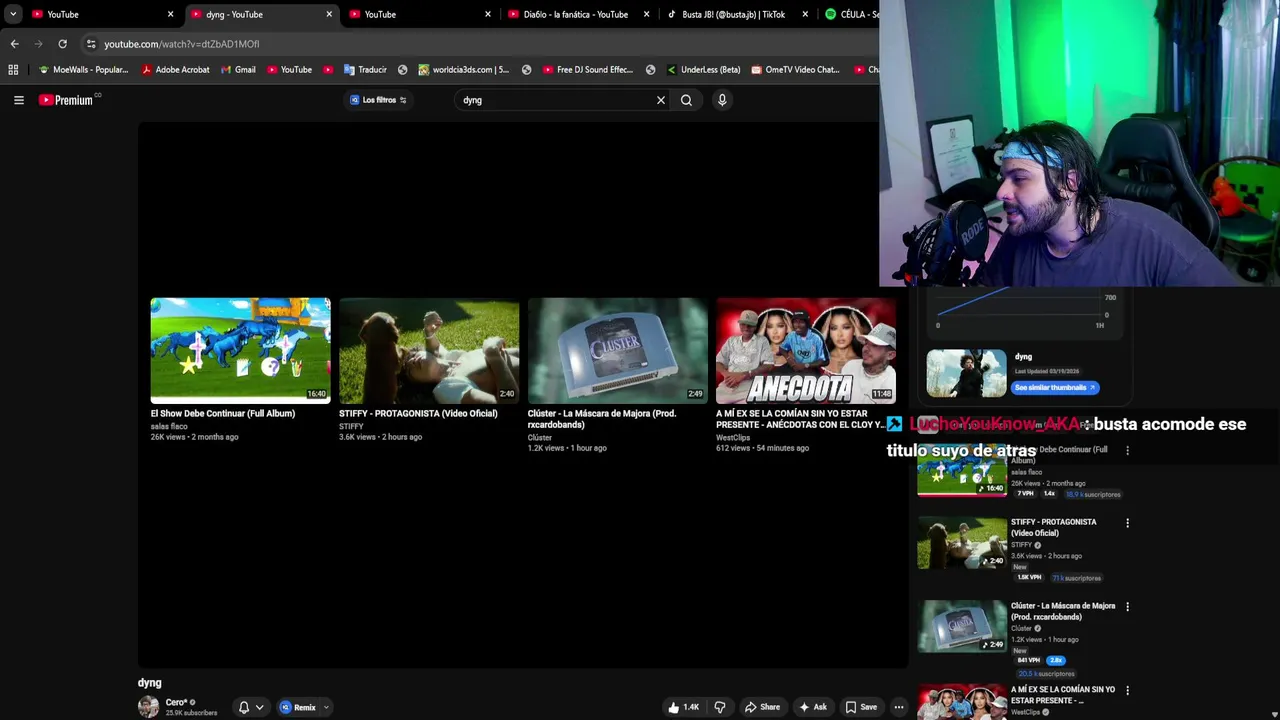The image size is (1280, 720).
Task: Play STIFFY - PROTAGONISTA end-screen thumbnail
Action: [429, 350]
